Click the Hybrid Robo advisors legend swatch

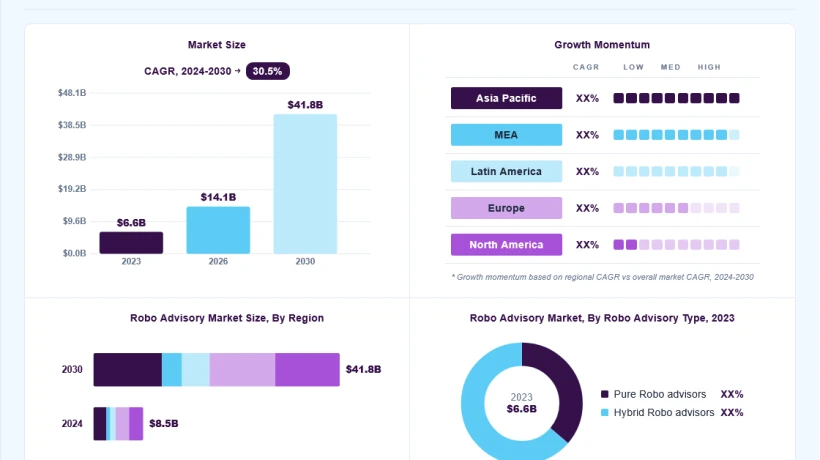(x=605, y=412)
